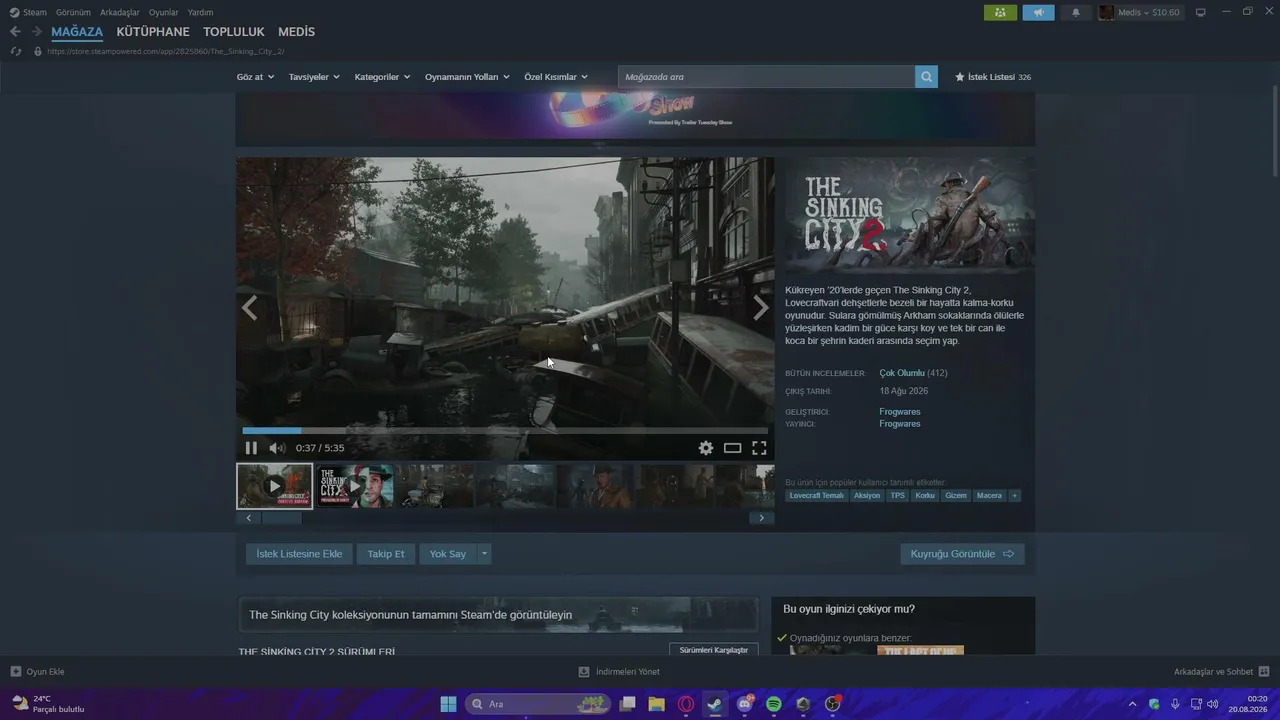Image resolution: width=1280 pixels, height=720 pixels.
Task: Click the store search magnifier button
Action: pyautogui.click(x=927, y=77)
